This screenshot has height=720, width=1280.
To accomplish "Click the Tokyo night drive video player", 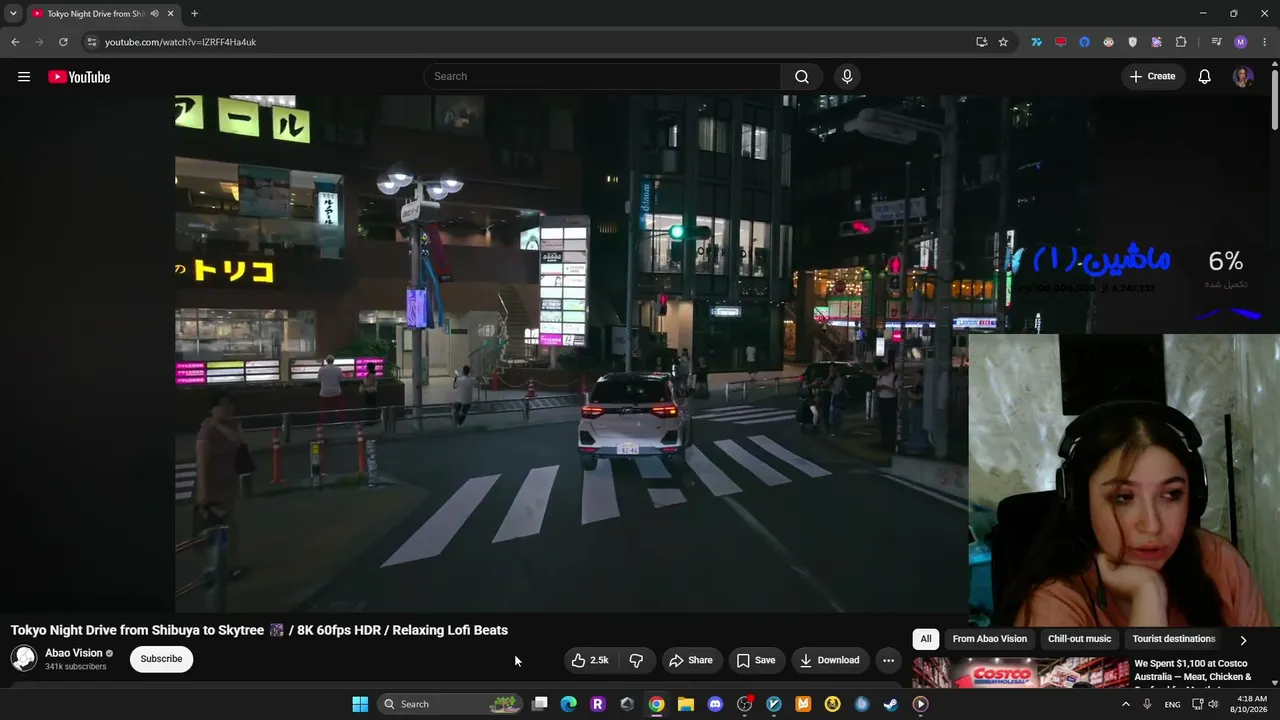I will pyautogui.click(x=572, y=354).
